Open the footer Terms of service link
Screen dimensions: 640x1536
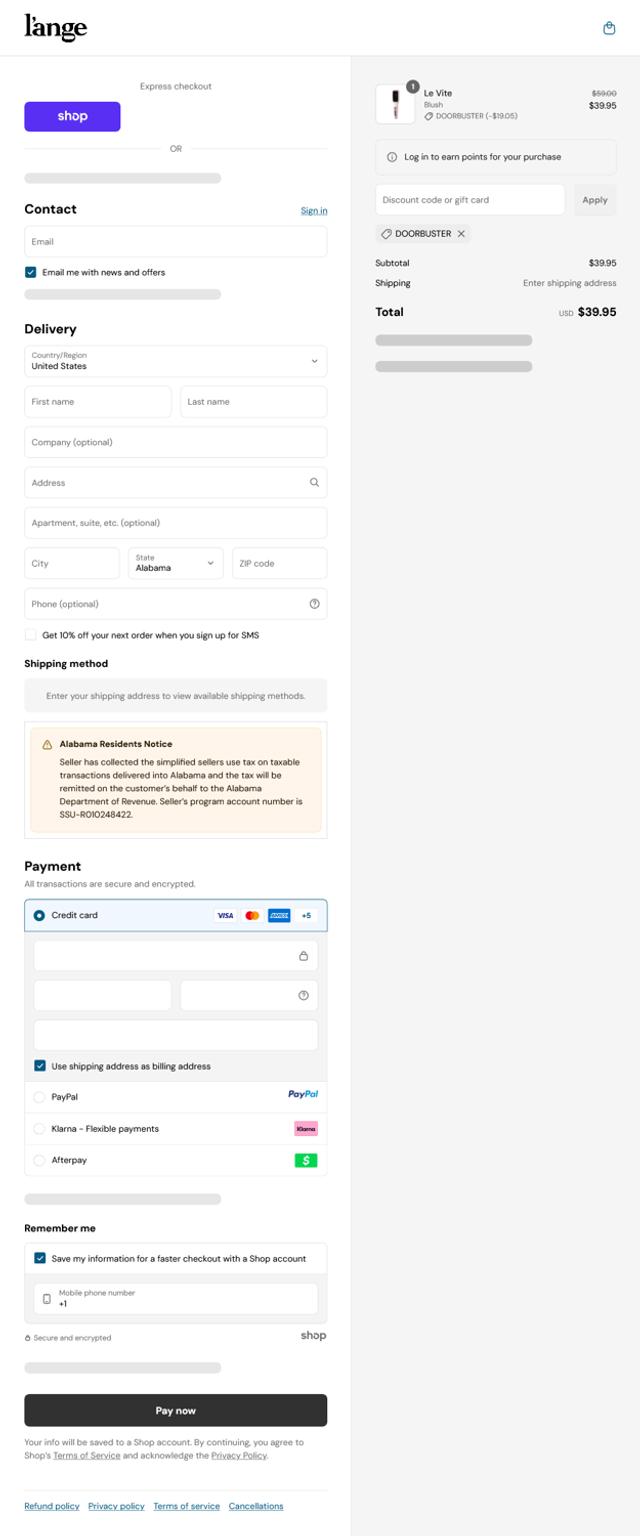click(x=186, y=1506)
